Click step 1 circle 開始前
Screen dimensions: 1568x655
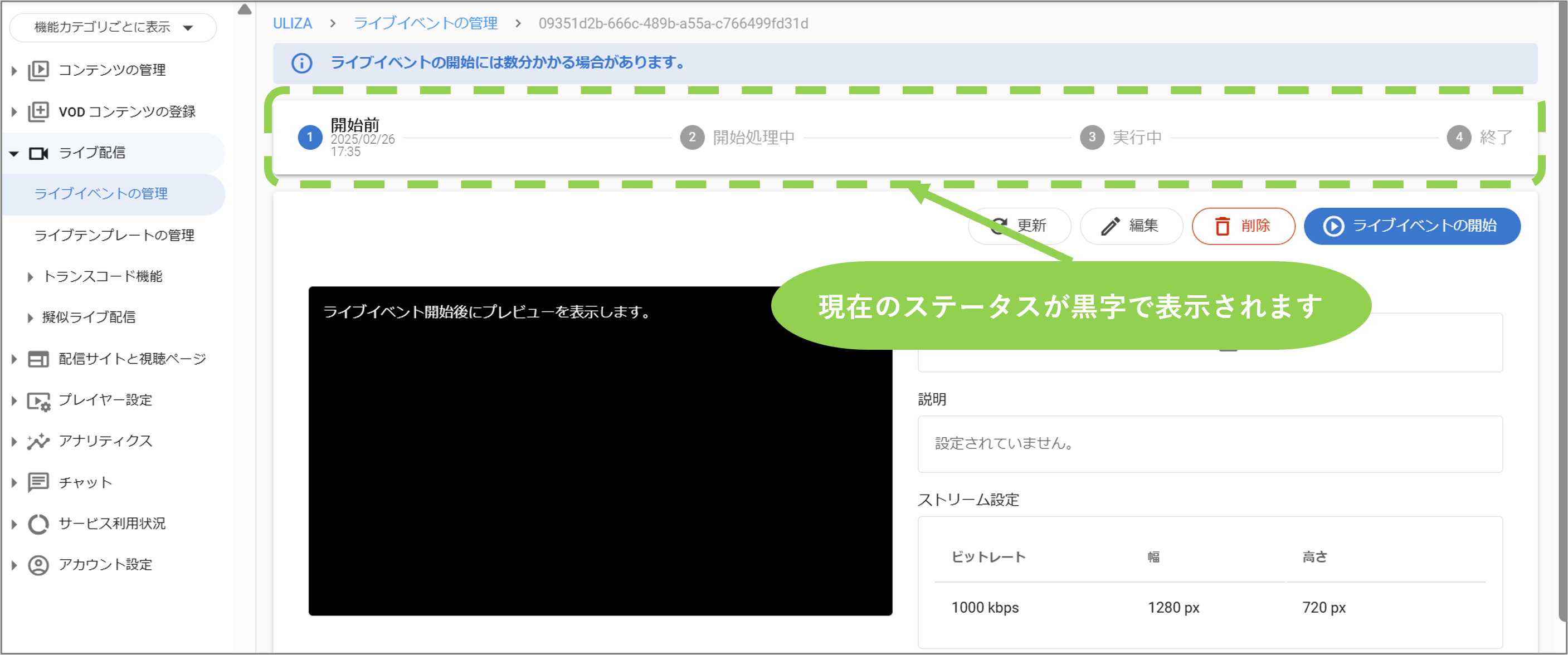point(310,138)
